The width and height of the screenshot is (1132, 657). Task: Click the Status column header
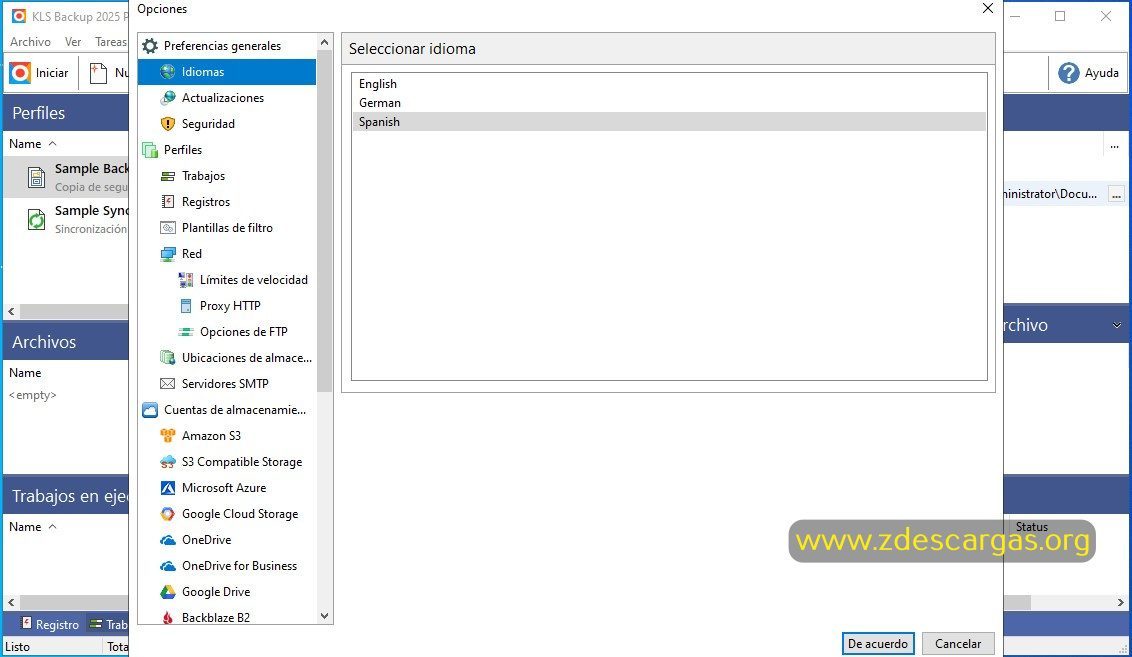click(1031, 527)
